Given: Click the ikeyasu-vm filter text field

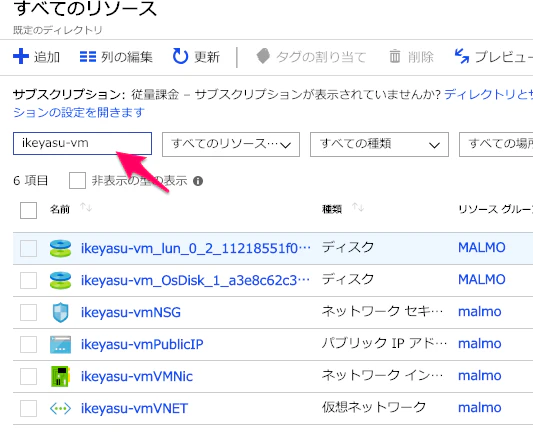Looking at the screenshot, I should [x=82, y=143].
